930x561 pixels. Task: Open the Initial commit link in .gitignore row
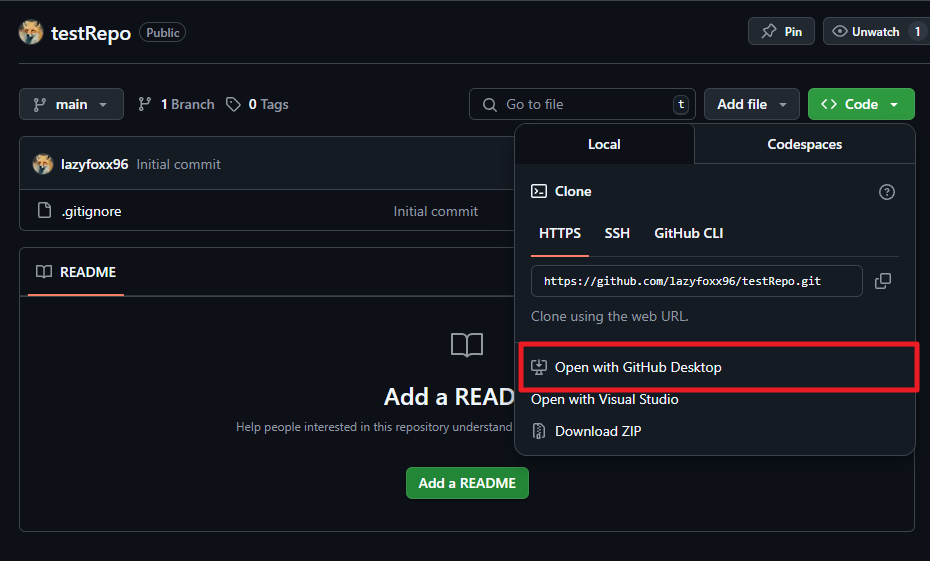point(435,211)
